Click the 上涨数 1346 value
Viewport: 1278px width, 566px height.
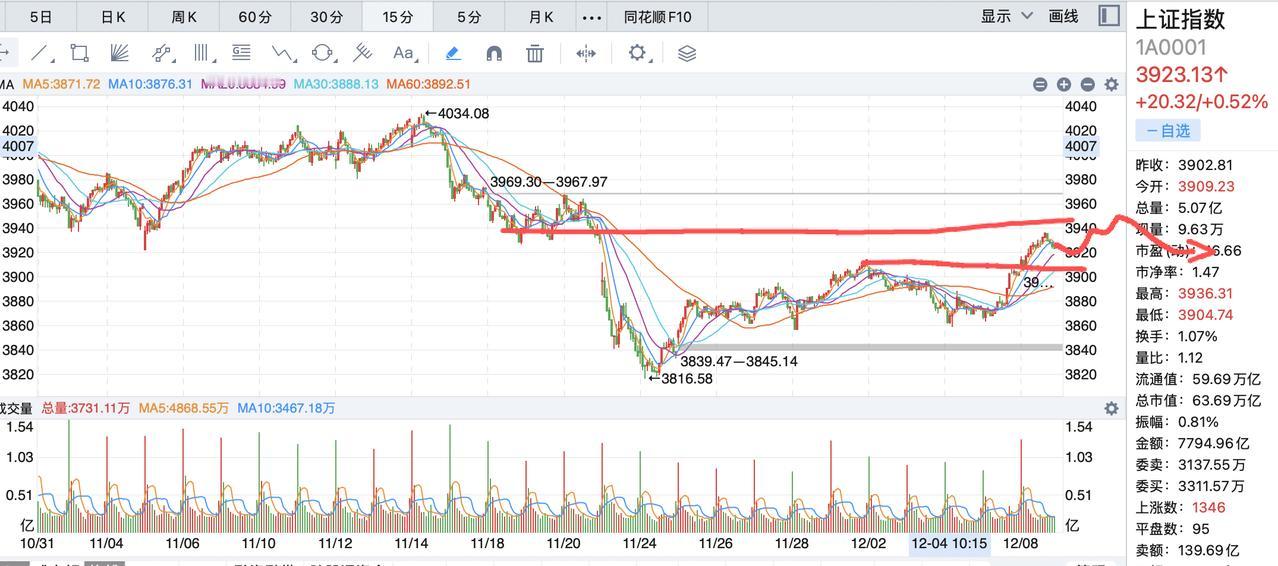(x=1208, y=507)
